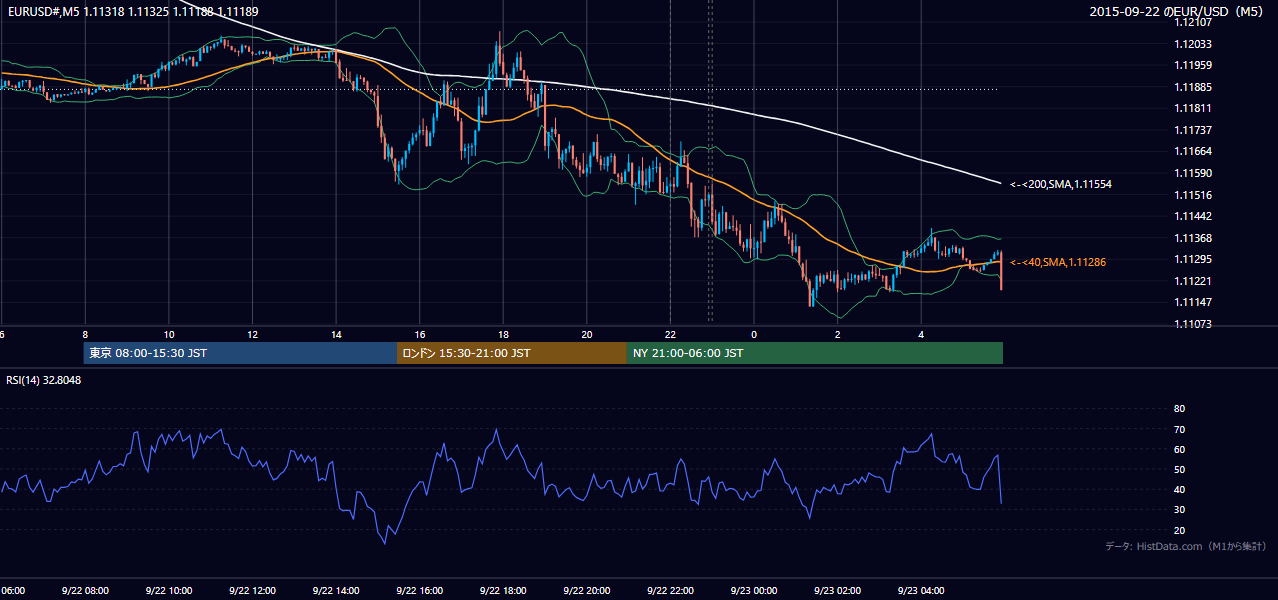Click price axis value 1.11516
1278x600 pixels.
click(x=1193, y=195)
